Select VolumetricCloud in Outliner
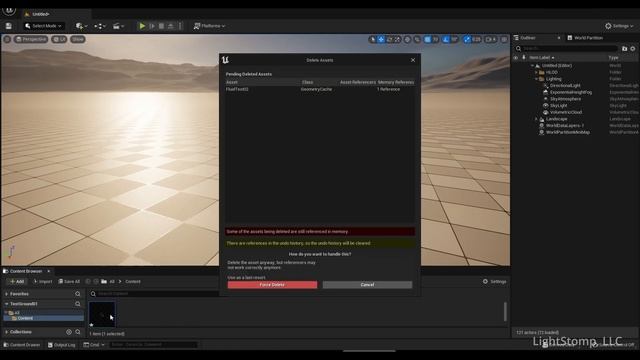Viewport: 640px width, 360px height. coord(565,112)
